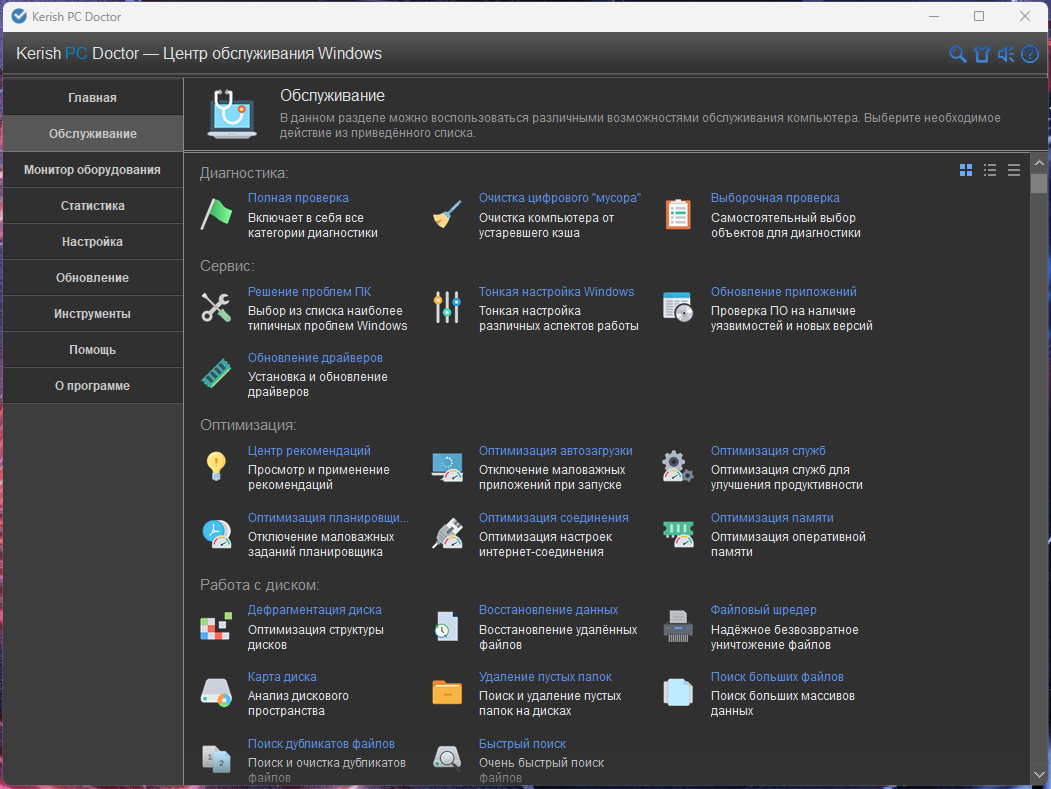The width and height of the screenshot is (1051, 789).
Task: Open Оптимизация служб link
Action: coord(768,451)
